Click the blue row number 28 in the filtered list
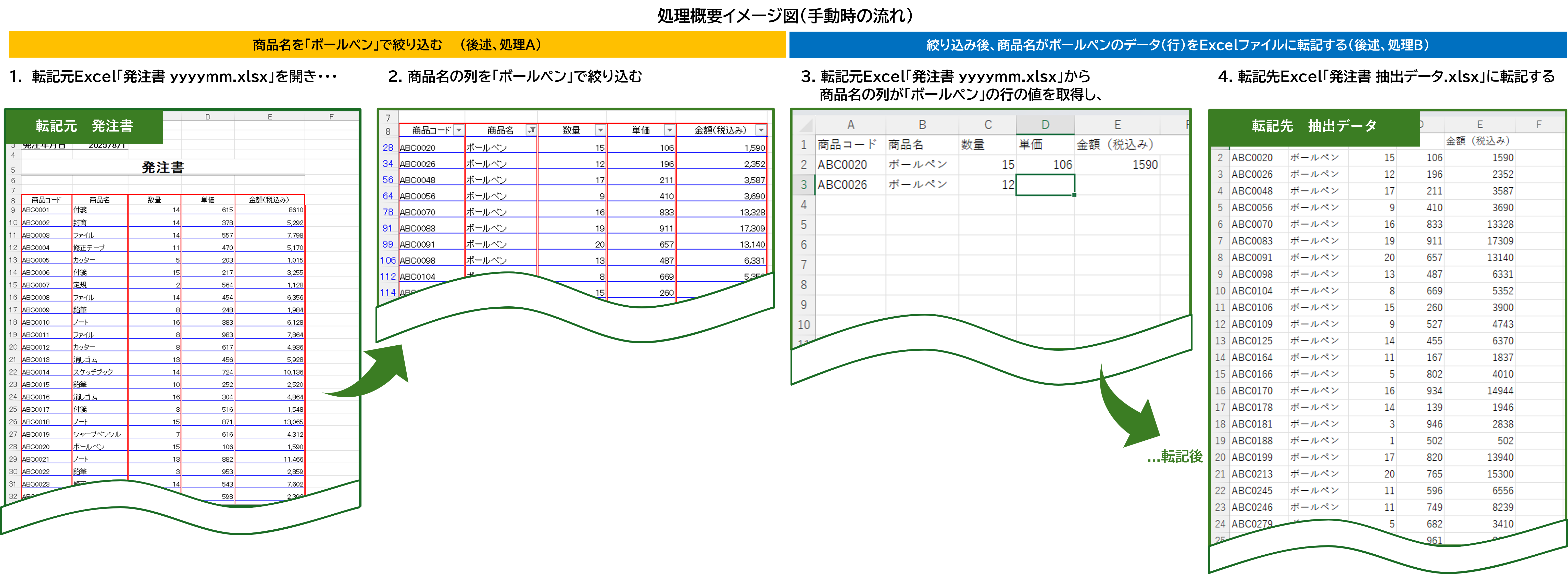The image size is (1568, 574). 388,148
